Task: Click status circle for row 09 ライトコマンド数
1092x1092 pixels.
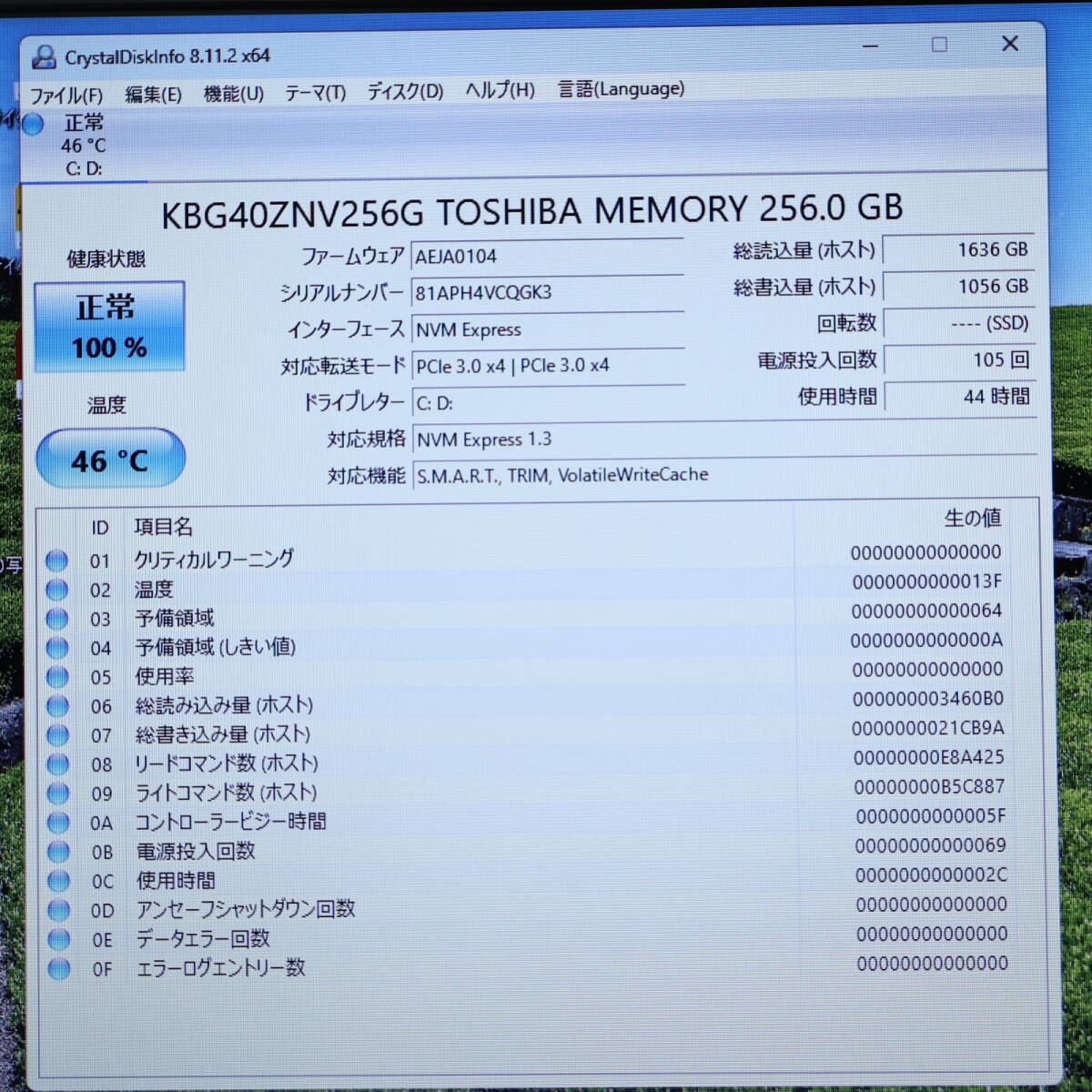Action: [58, 794]
